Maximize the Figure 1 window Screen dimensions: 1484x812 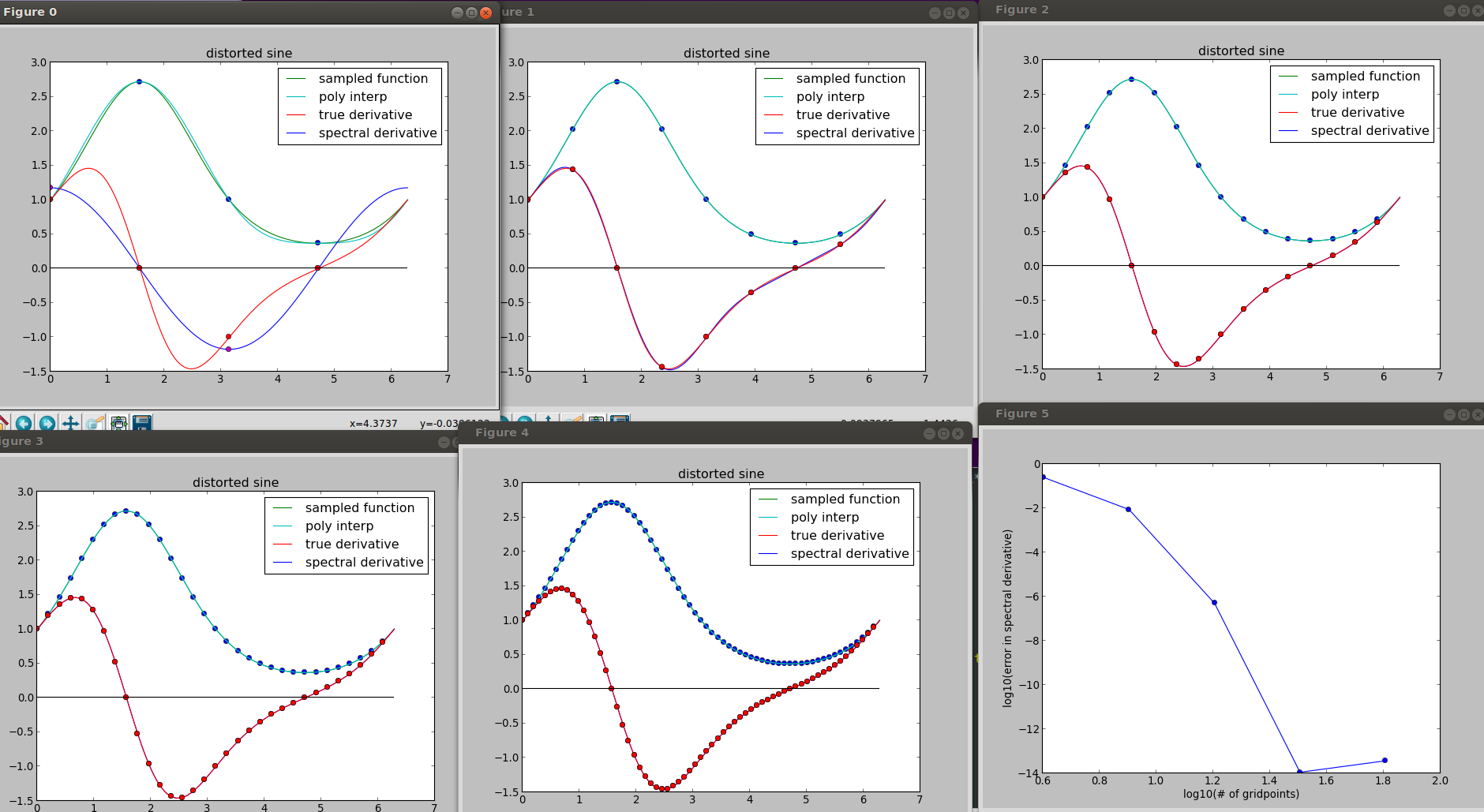(x=949, y=13)
